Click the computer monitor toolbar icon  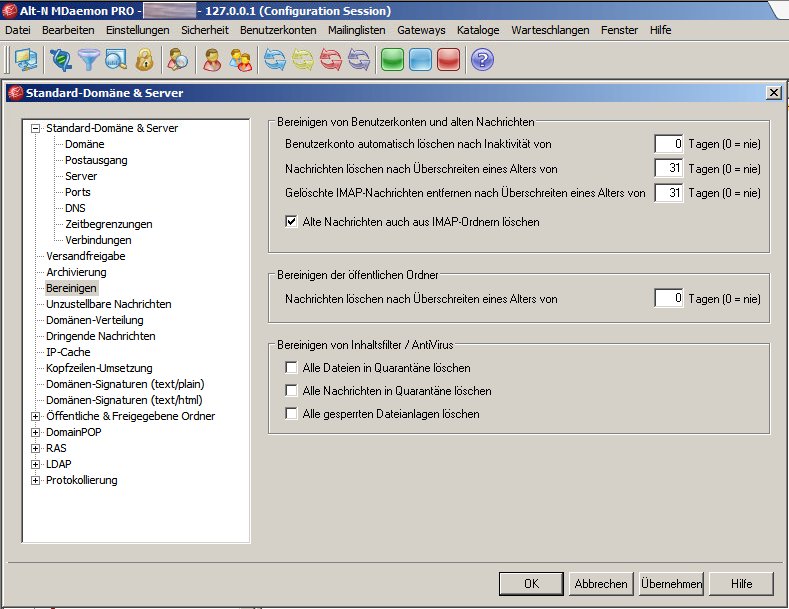coord(25,60)
